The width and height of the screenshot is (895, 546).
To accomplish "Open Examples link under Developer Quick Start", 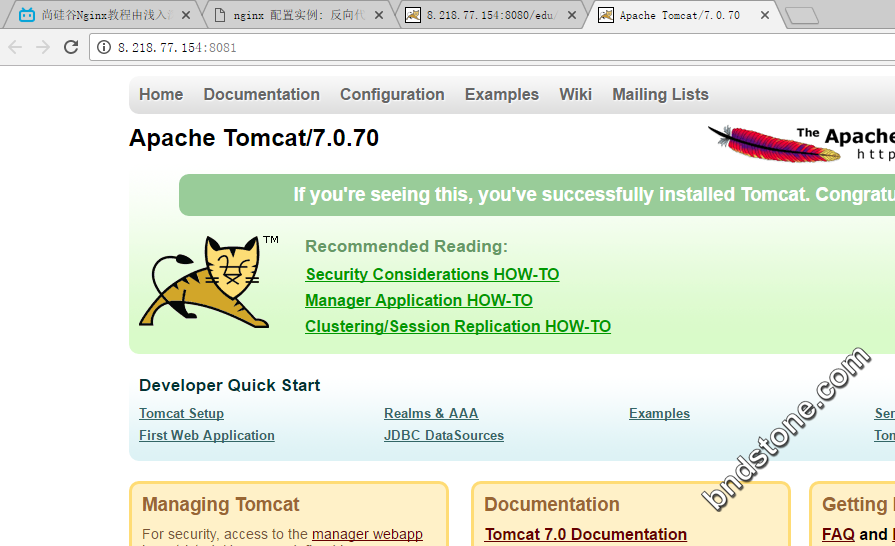I will pyautogui.click(x=659, y=413).
